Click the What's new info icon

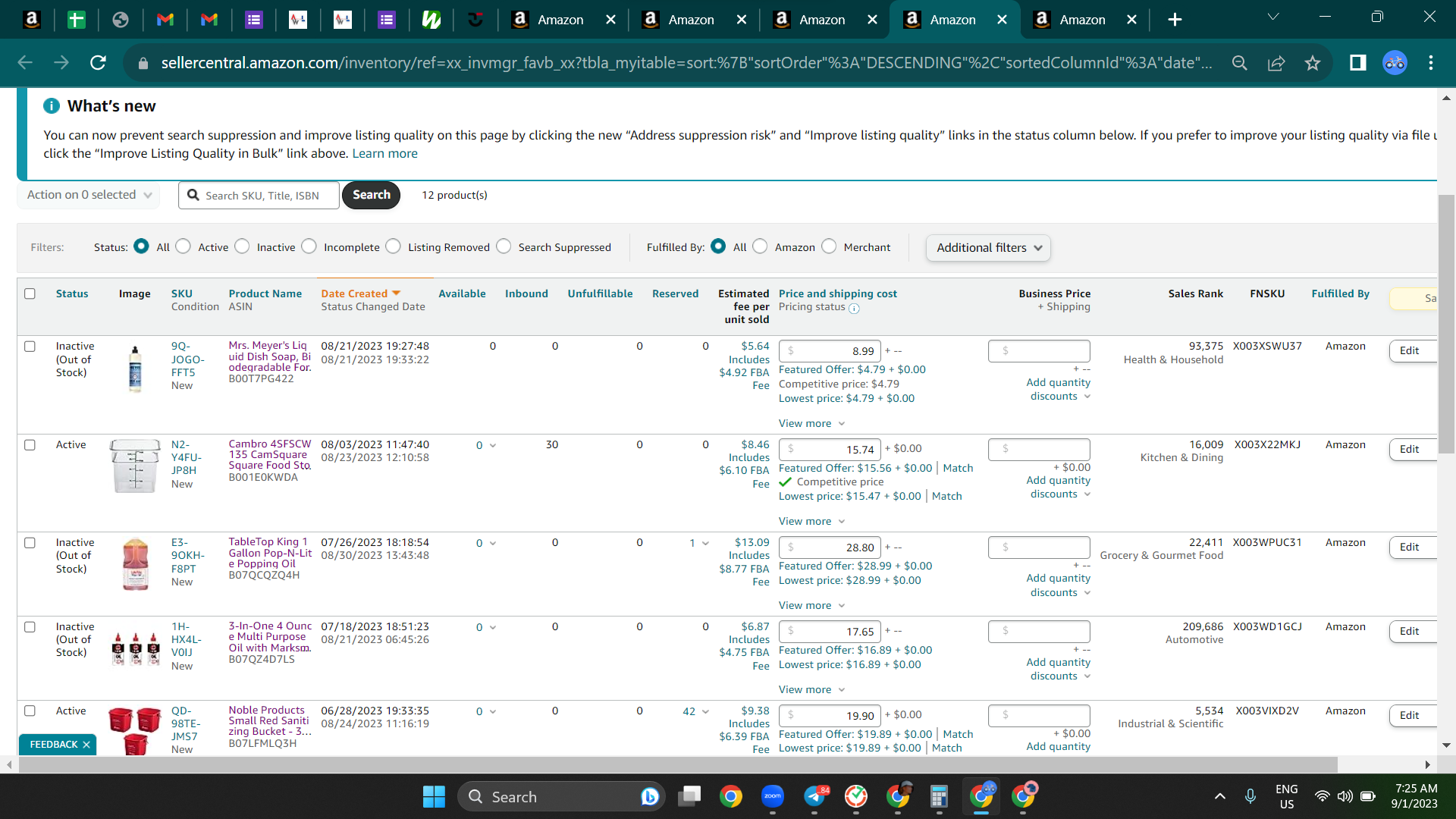click(52, 106)
